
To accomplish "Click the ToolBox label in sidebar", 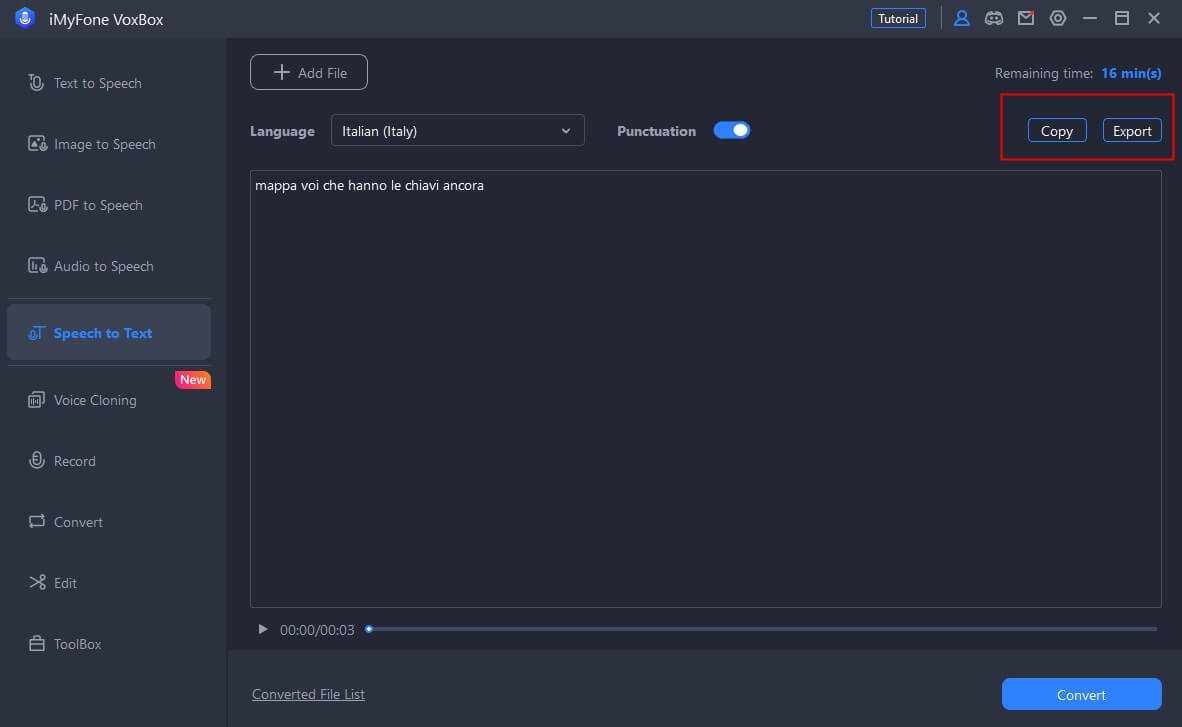I will coord(77,644).
